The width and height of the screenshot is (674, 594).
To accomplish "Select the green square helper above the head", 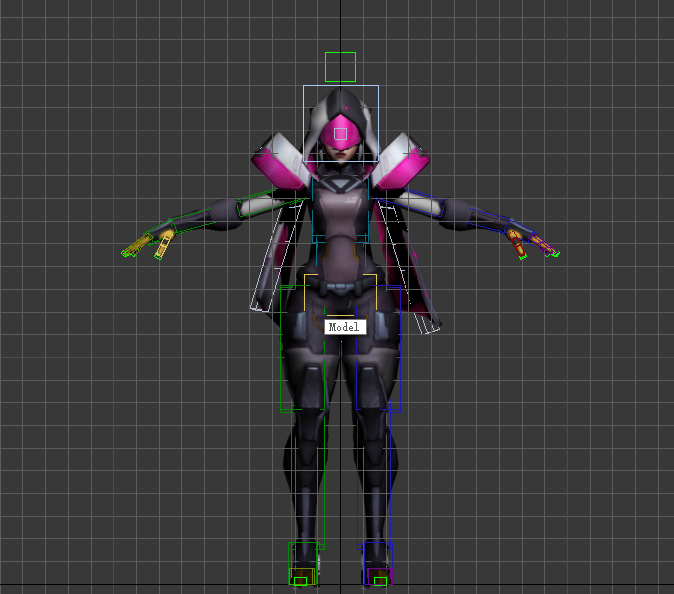I will click(340, 66).
